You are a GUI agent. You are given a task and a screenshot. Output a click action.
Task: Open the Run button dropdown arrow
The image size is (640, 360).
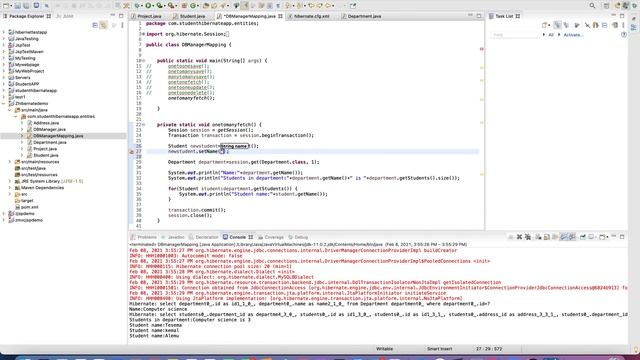pyautogui.click(x=154, y=6)
